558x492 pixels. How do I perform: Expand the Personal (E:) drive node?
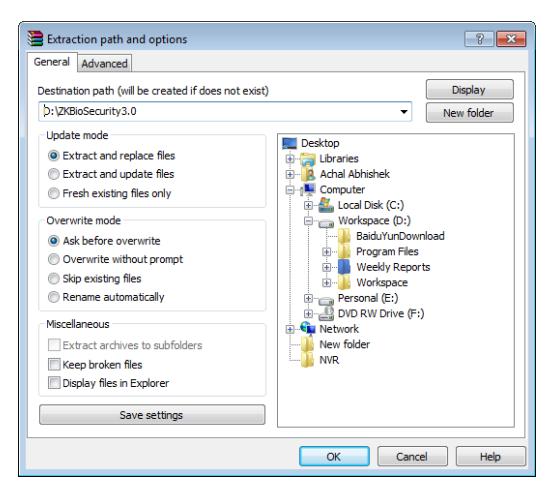click(308, 298)
